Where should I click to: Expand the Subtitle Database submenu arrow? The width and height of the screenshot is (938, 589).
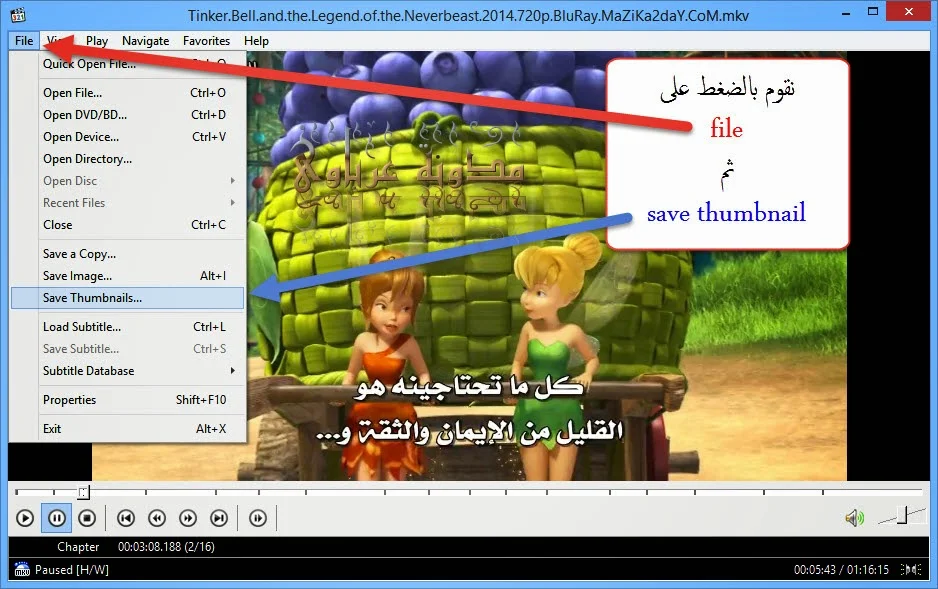(232, 371)
